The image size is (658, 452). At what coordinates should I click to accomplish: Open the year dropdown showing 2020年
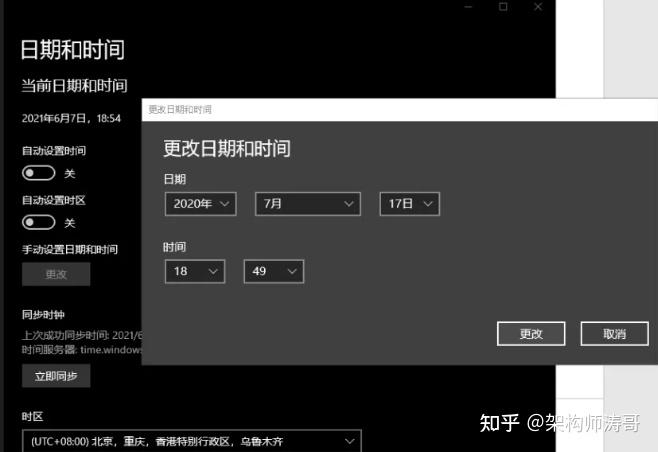(x=201, y=204)
